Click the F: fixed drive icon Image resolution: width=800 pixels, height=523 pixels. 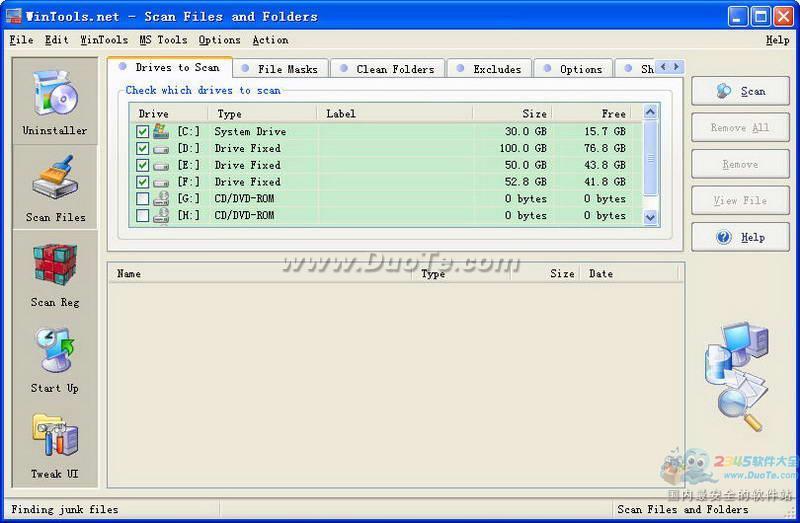(x=161, y=183)
